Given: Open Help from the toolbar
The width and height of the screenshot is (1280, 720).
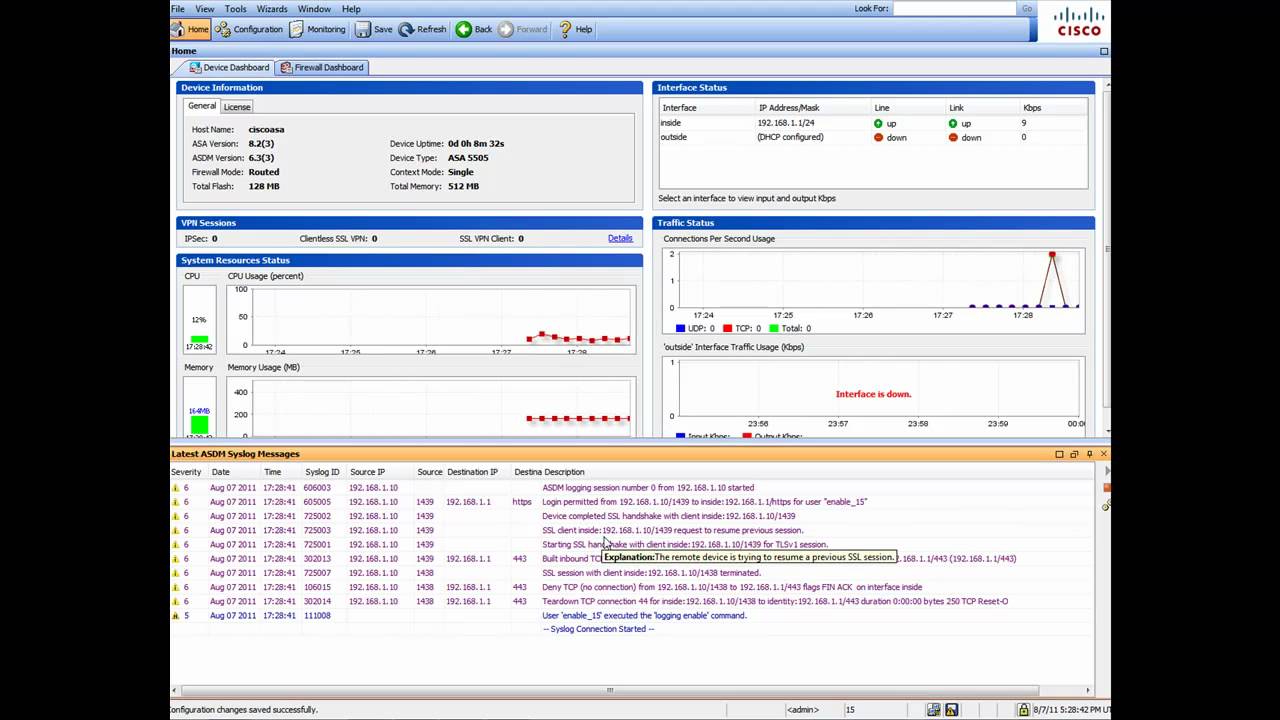Looking at the screenshot, I should point(575,29).
